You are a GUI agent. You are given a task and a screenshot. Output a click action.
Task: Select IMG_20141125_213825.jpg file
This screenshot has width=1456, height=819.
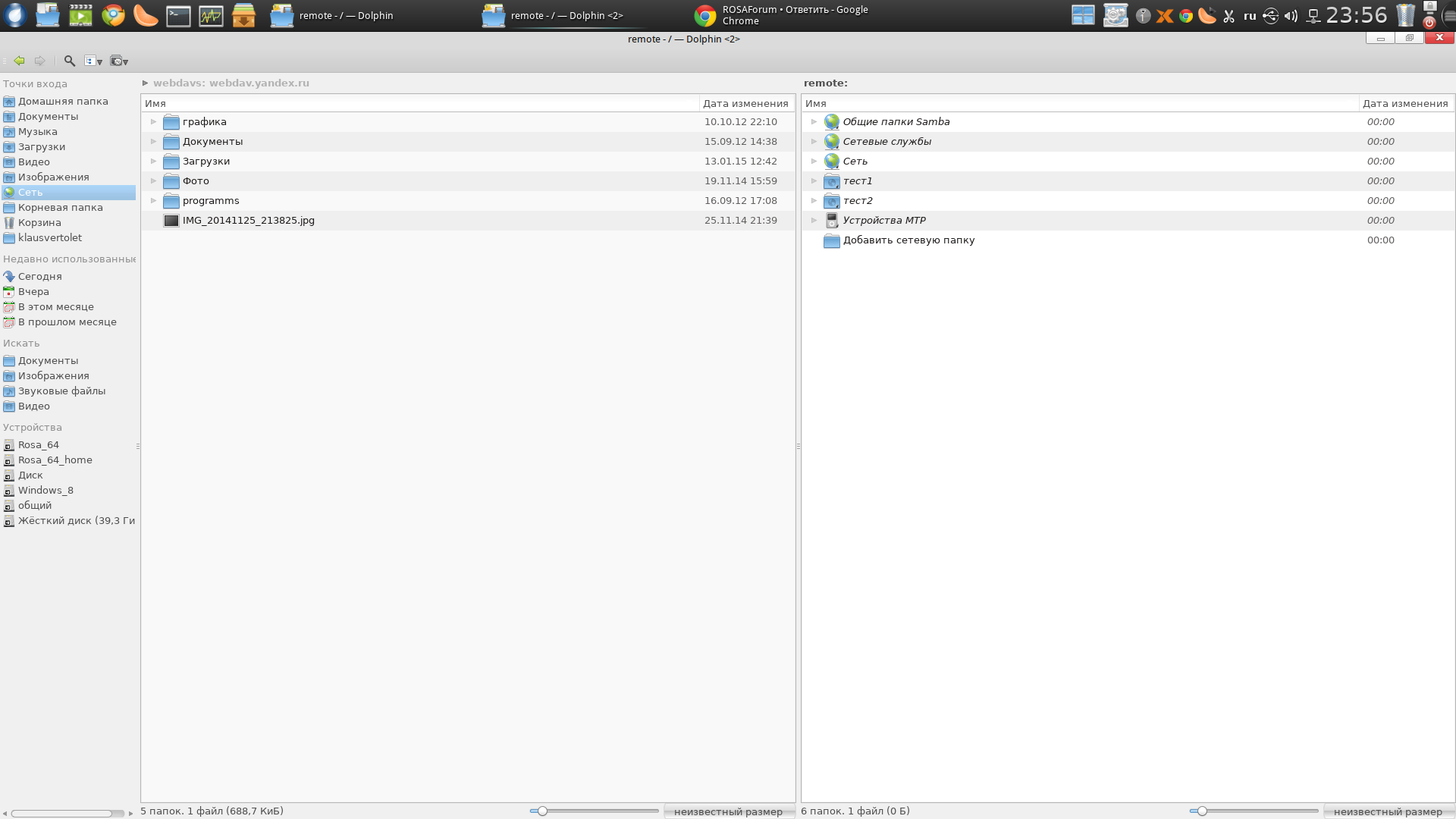248,221
